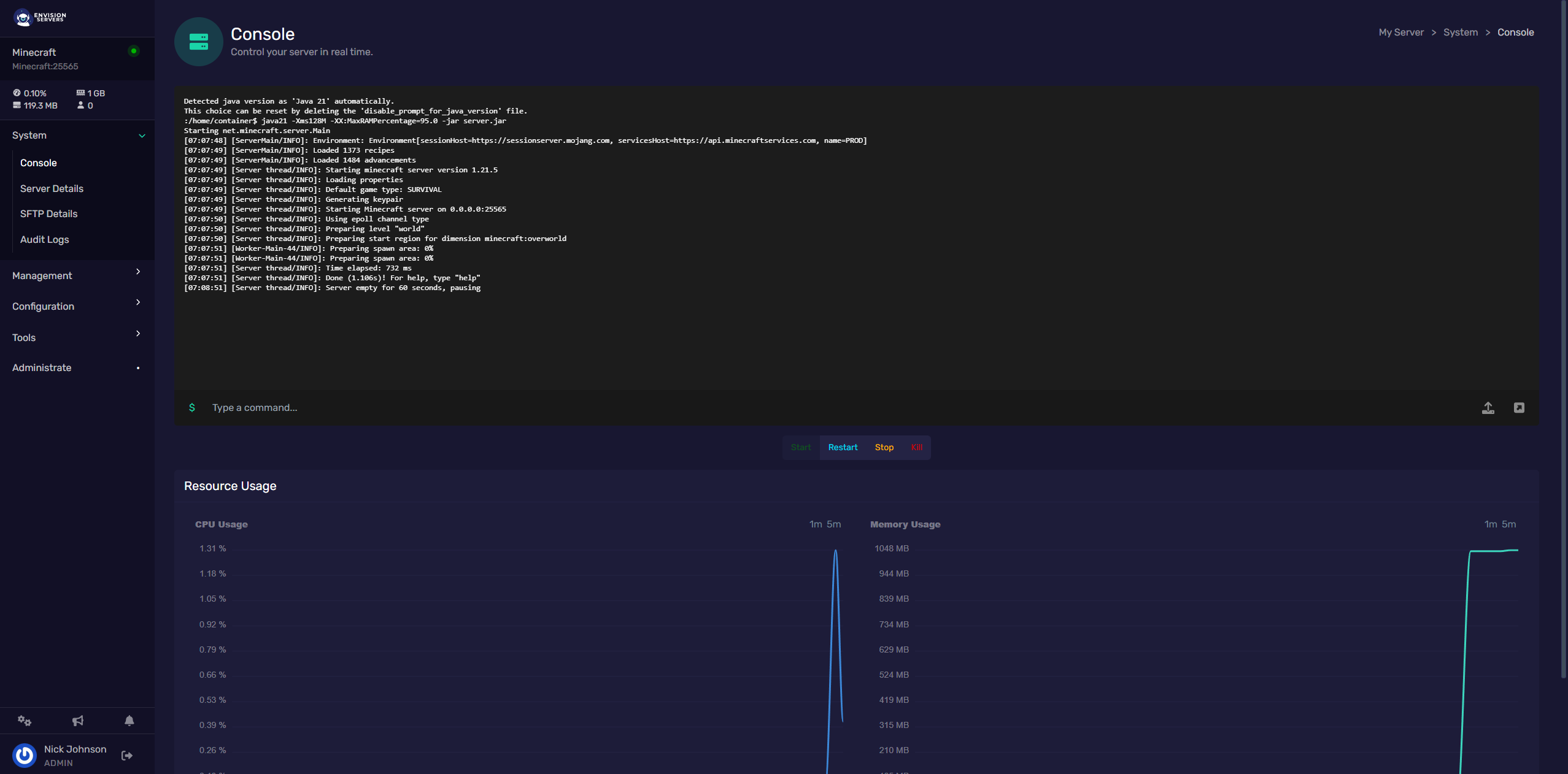This screenshot has height=774, width=1568.
Task: Click the Console breadcrumb
Action: 1515,33
